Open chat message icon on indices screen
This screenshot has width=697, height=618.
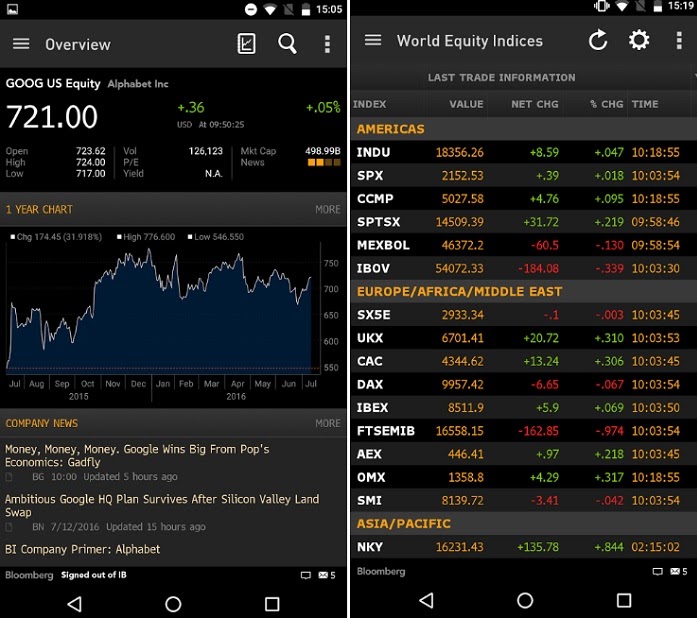[657, 572]
